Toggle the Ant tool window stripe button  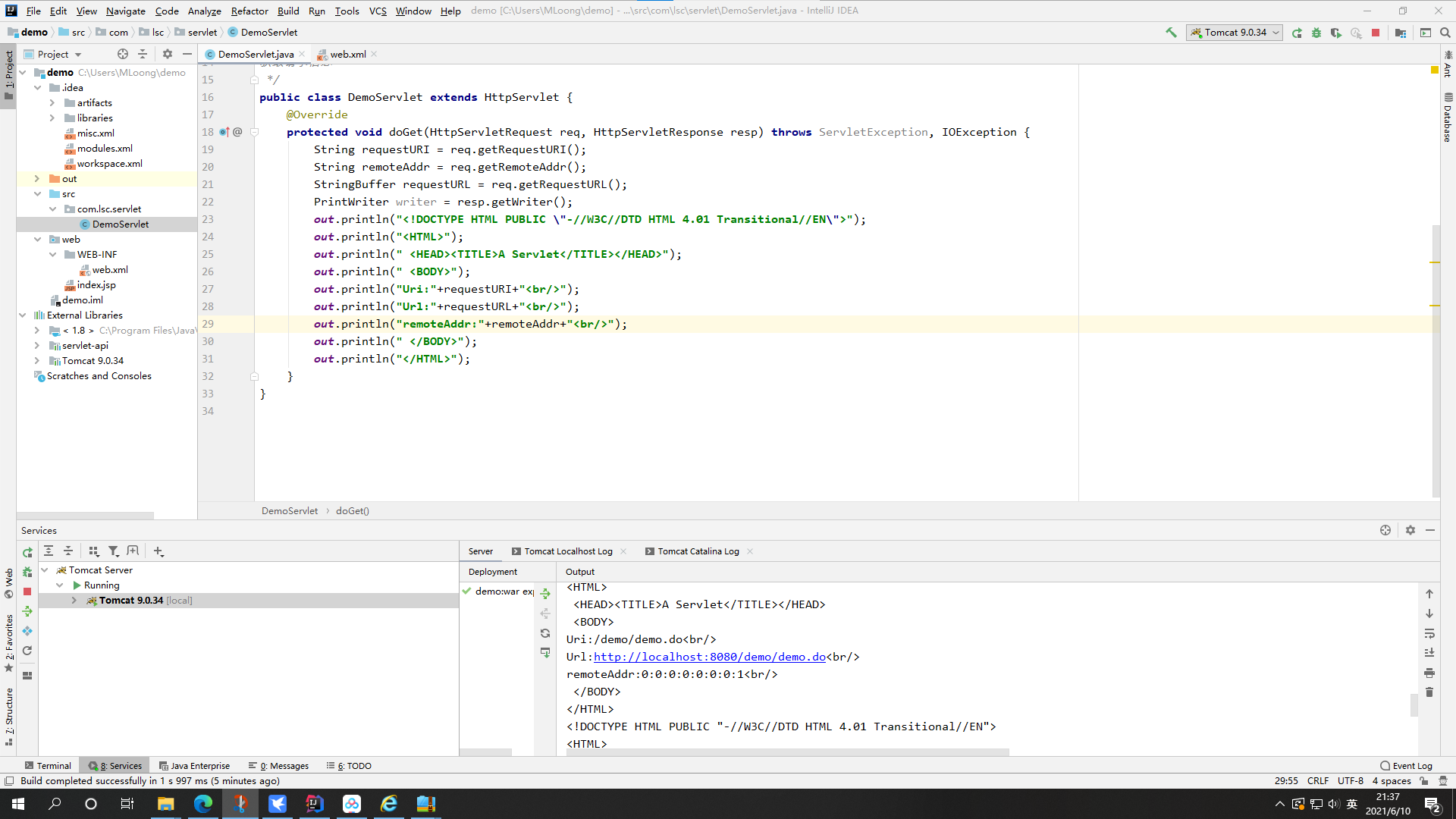(x=1448, y=64)
